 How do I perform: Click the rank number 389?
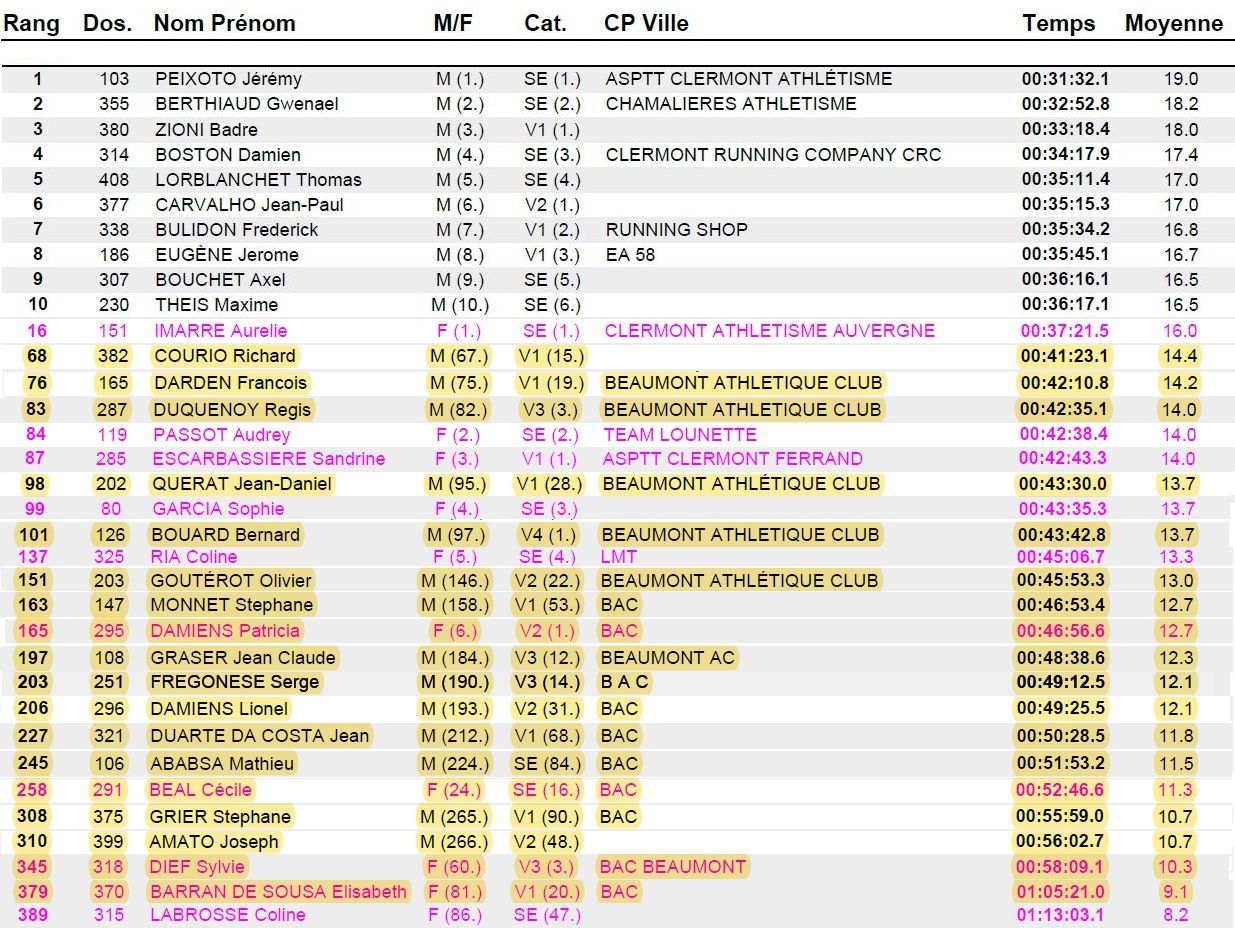click(32, 915)
